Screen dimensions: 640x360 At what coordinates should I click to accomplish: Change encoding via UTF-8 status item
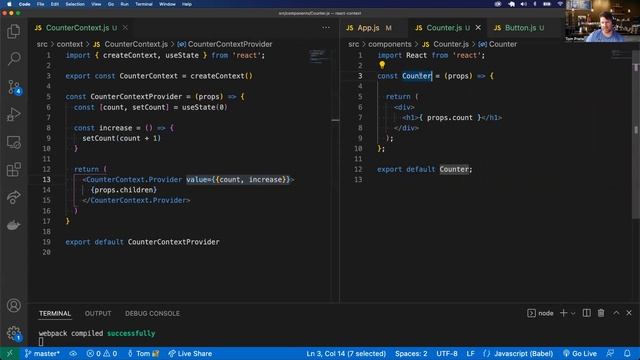tap(447, 353)
